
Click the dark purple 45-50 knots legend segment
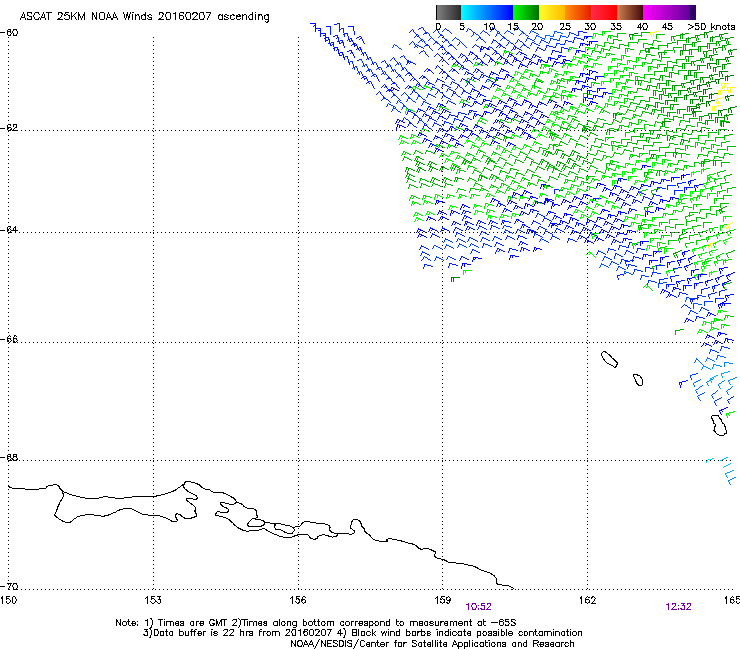(x=682, y=12)
